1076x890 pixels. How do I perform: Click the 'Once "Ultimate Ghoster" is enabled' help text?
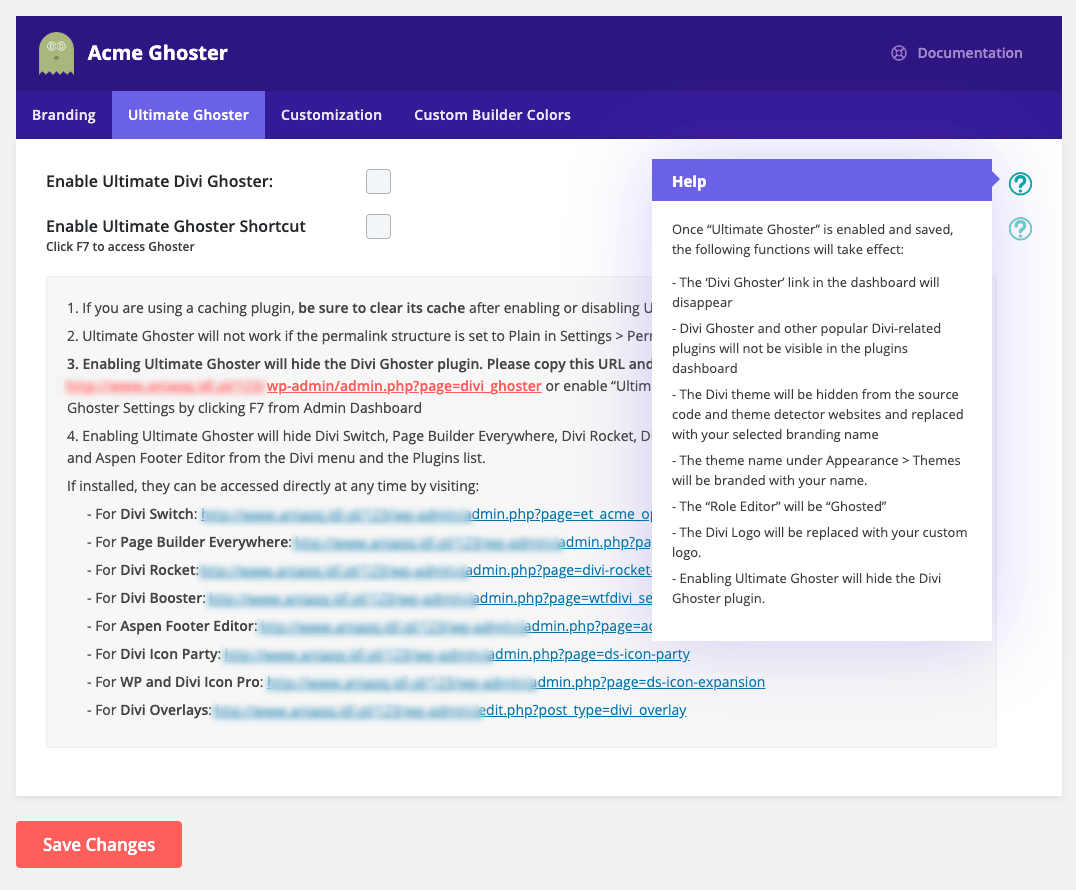click(x=812, y=239)
